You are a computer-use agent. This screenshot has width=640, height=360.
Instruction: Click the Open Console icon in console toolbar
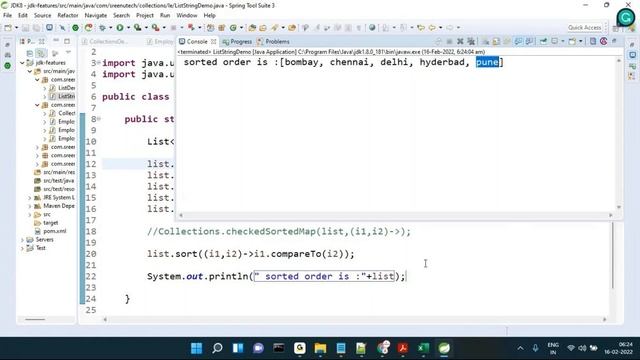click(572, 41)
